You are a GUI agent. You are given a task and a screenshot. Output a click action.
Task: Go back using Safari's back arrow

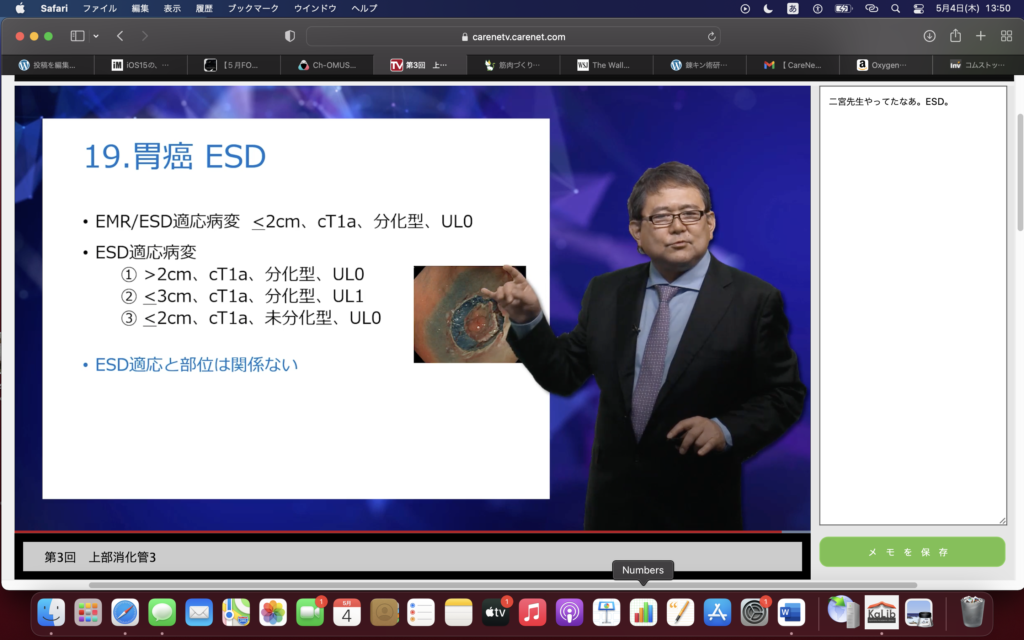point(119,36)
